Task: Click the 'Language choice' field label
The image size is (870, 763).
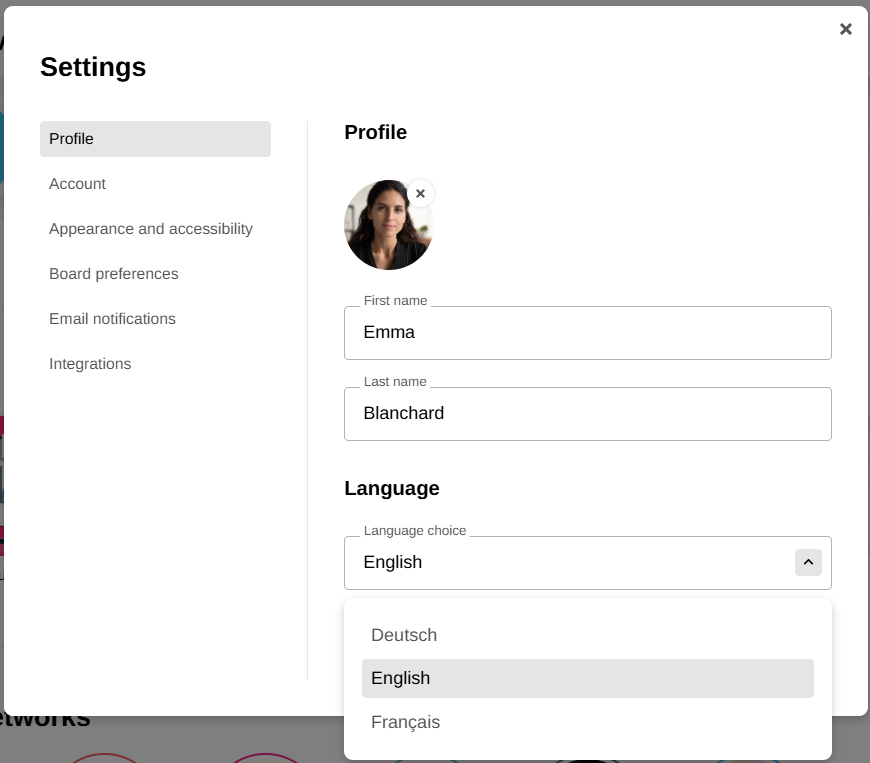Action: 415,531
